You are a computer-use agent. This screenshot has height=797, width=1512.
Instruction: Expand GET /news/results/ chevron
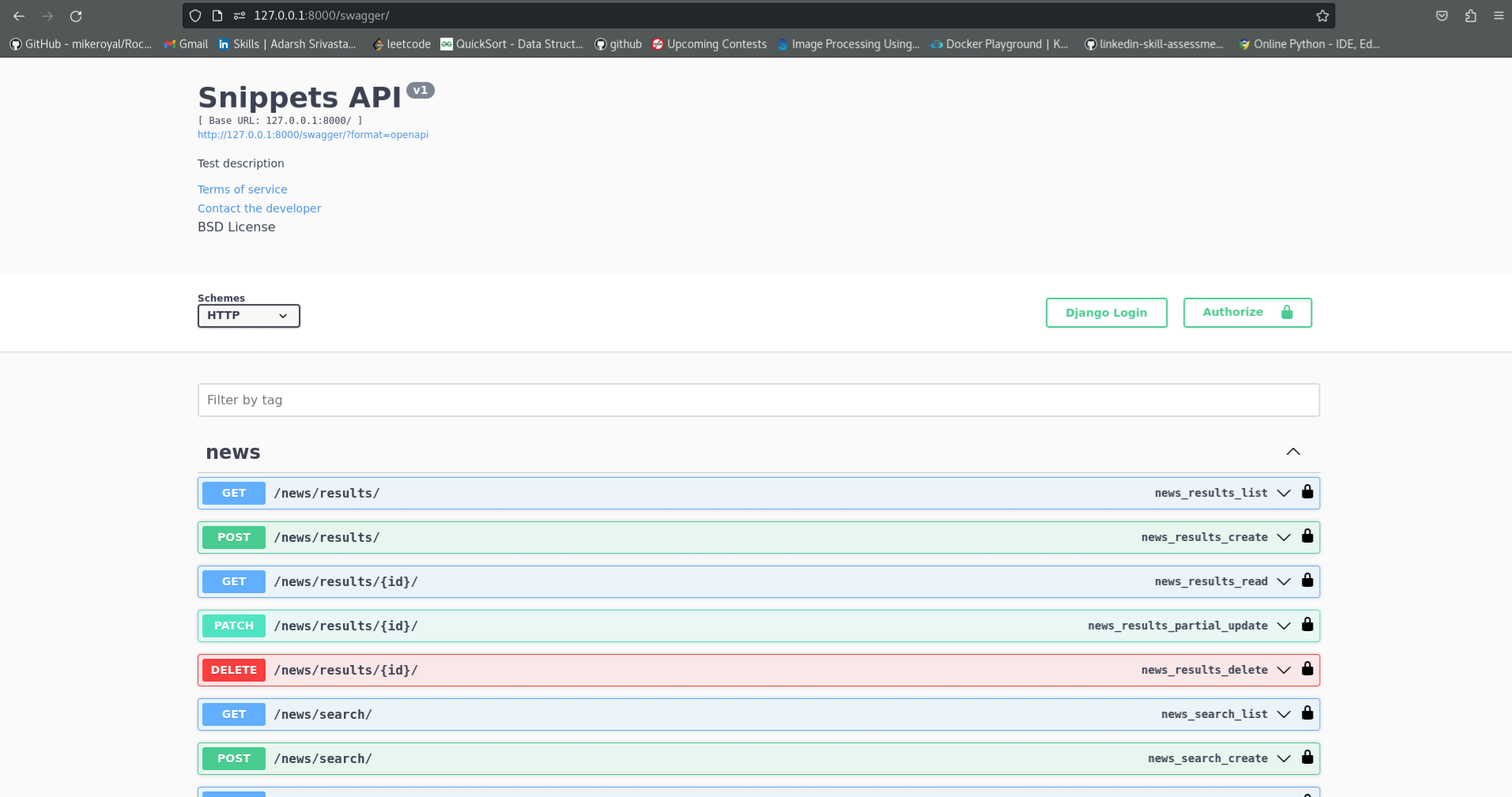tap(1284, 493)
